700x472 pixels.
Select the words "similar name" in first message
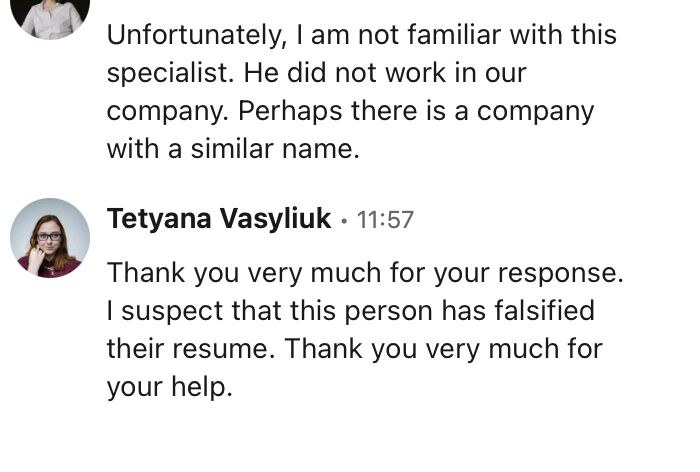tap(275, 149)
